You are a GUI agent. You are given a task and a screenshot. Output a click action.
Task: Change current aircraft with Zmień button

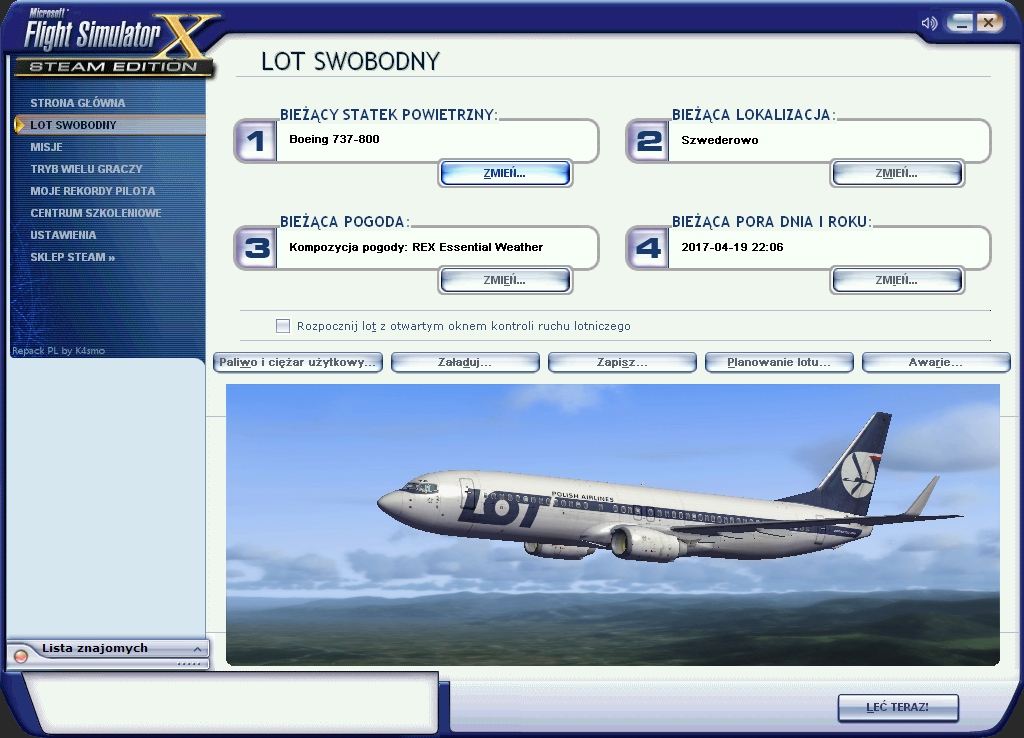pyautogui.click(x=505, y=173)
